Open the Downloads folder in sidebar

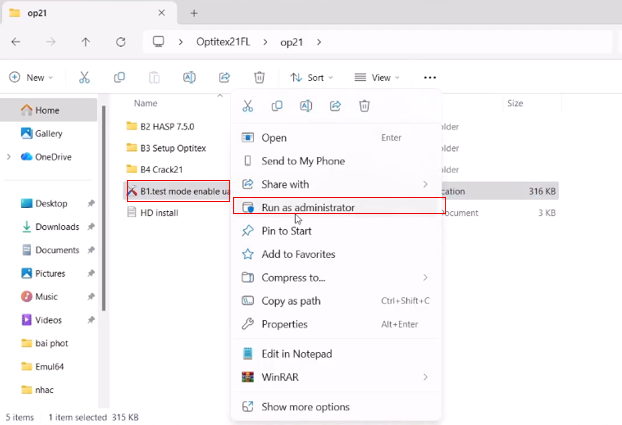[x=56, y=227]
